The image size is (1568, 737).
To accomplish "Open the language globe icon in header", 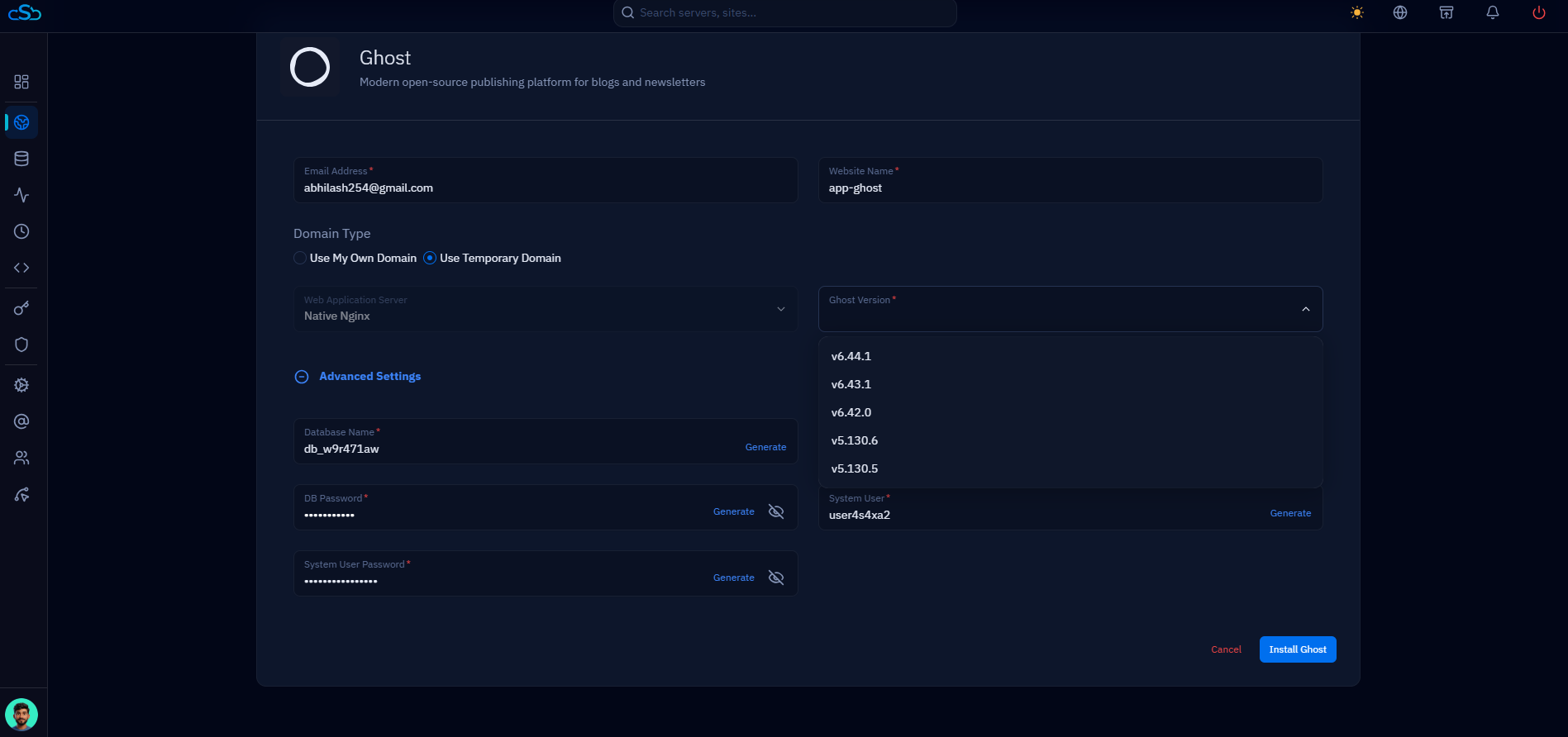I will [x=1400, y=12].
